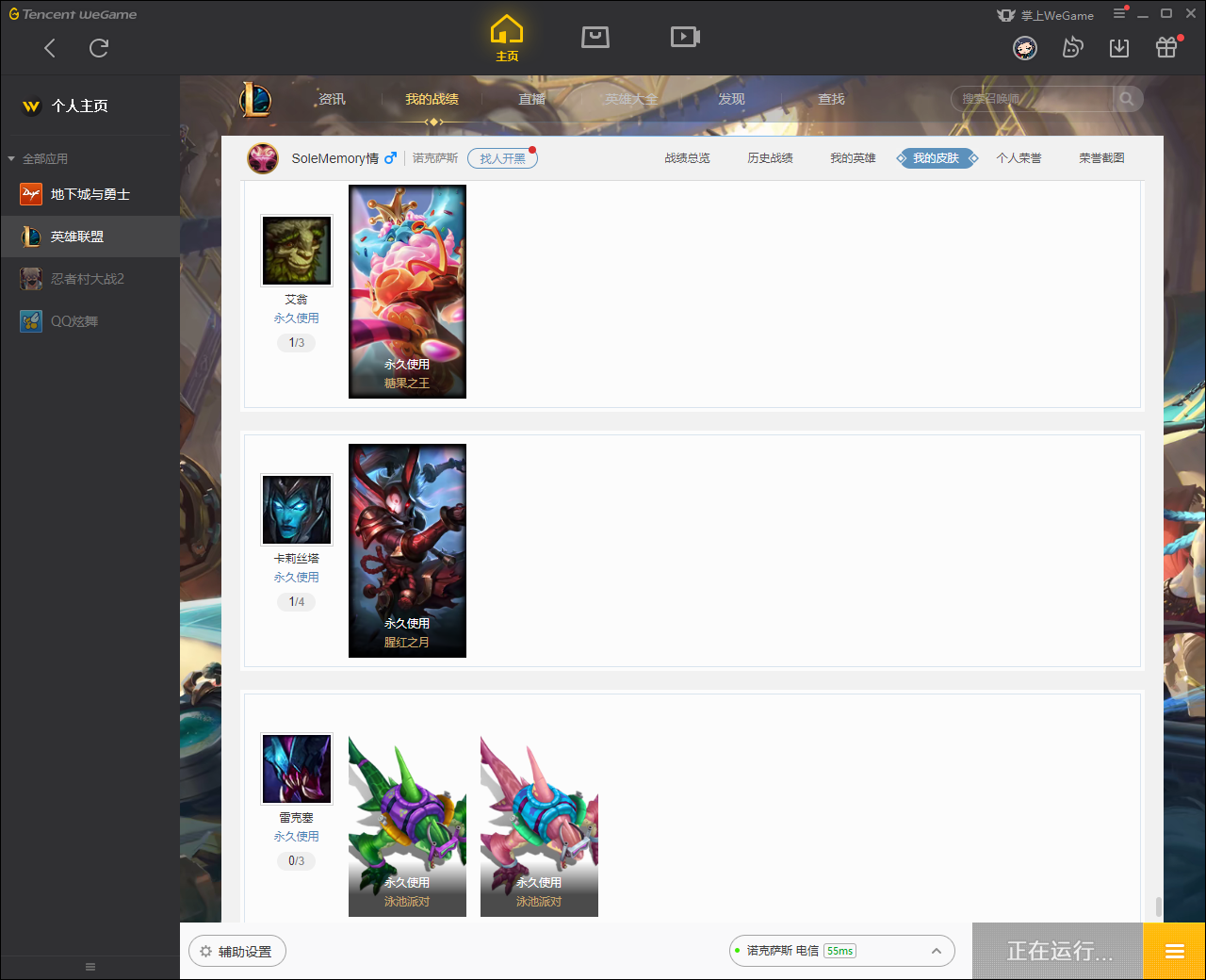
Task: Open the gift box icon
Action: click(1166, 48)
